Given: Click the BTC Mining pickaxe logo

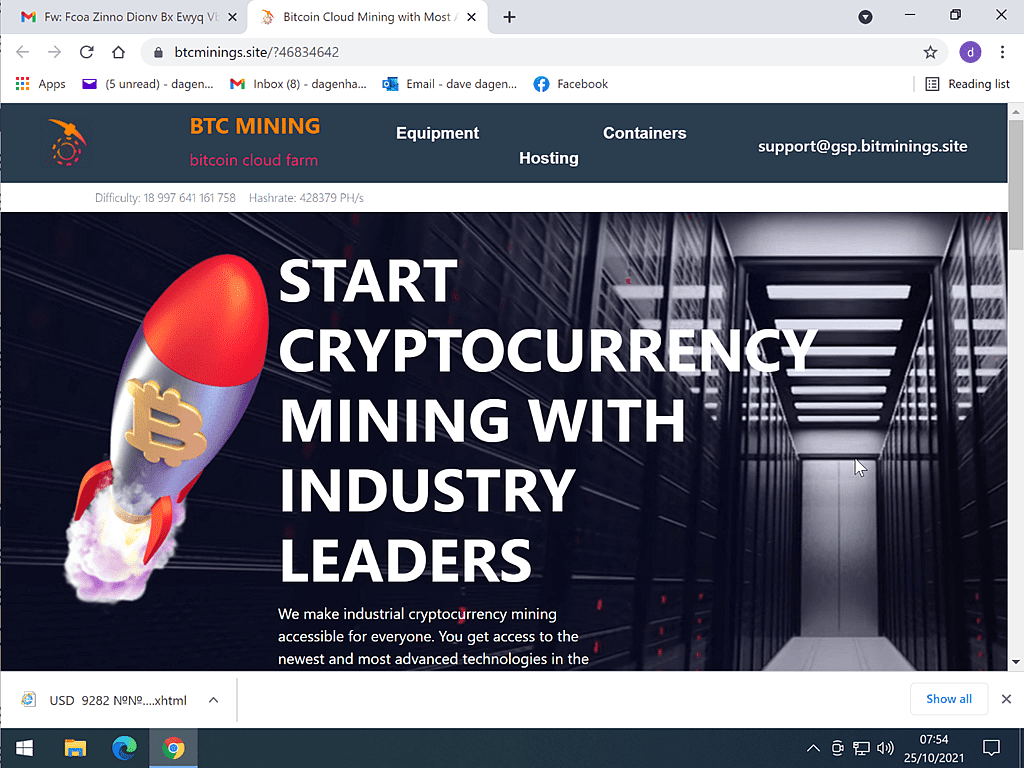Looking at the screenshot, I should tap(67, 142).
